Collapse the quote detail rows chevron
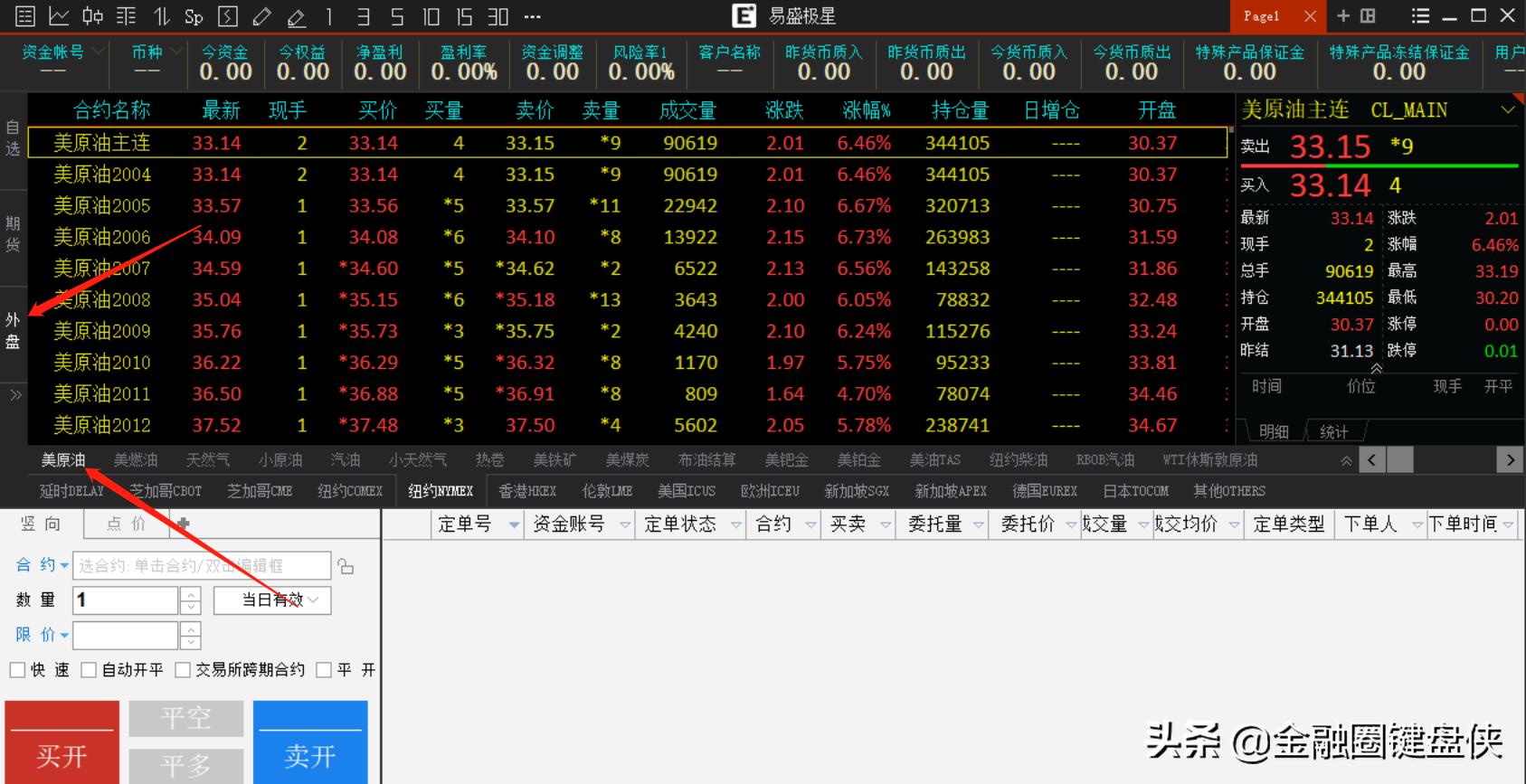Image resolution: width=1526 pixels, height=784 pixels. click(x=1376, y=368)
